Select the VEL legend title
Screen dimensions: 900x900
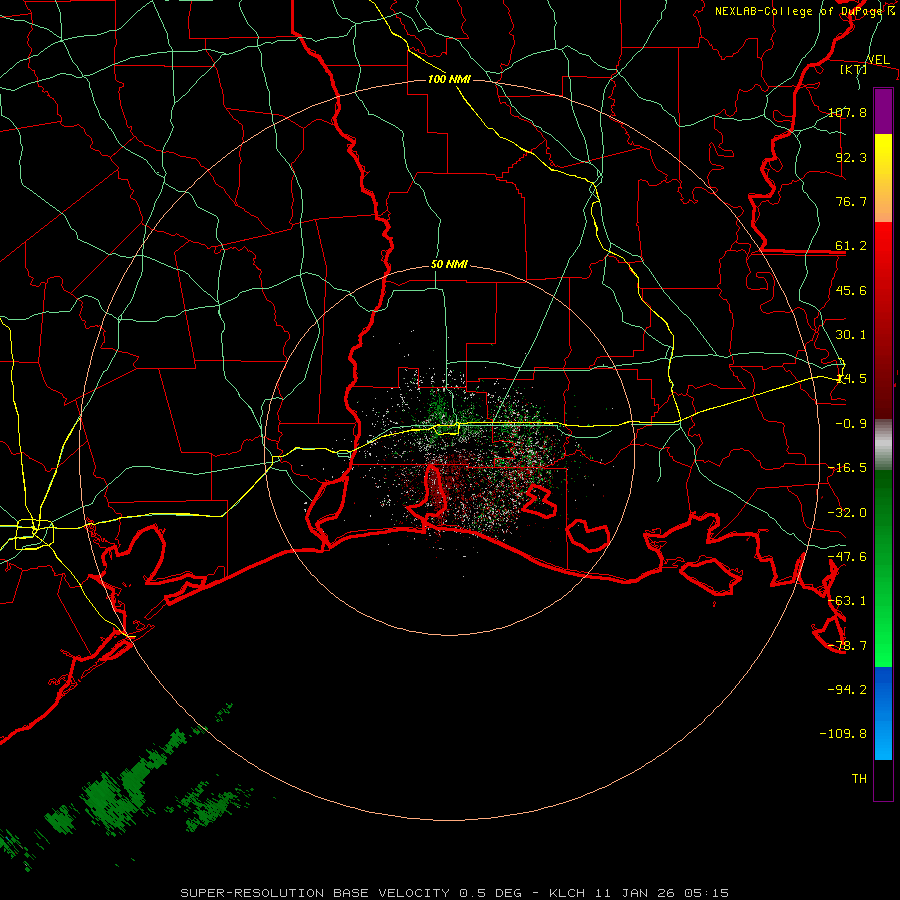[x=878, y=59]
